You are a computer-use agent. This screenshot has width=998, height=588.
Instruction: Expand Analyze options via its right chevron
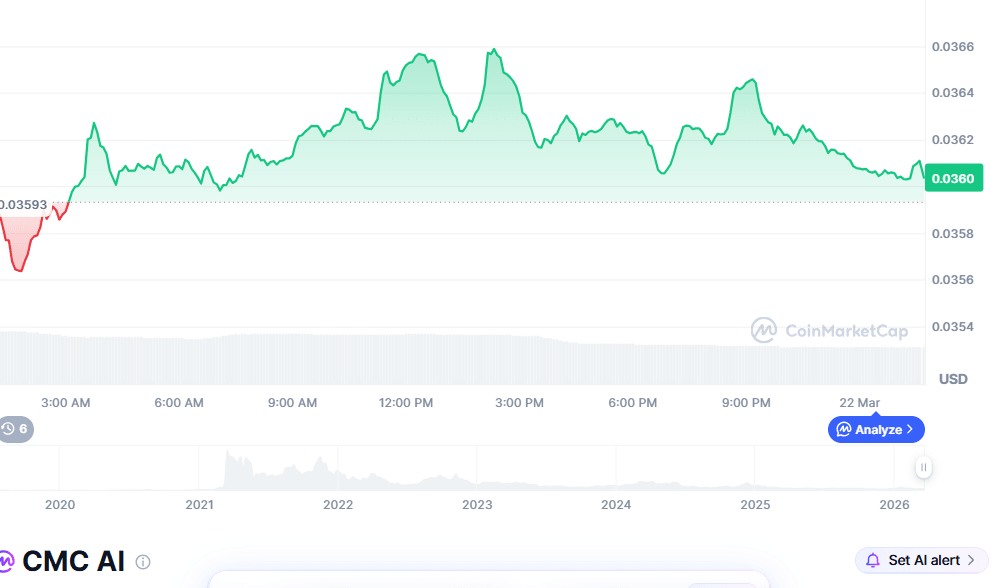909,429
